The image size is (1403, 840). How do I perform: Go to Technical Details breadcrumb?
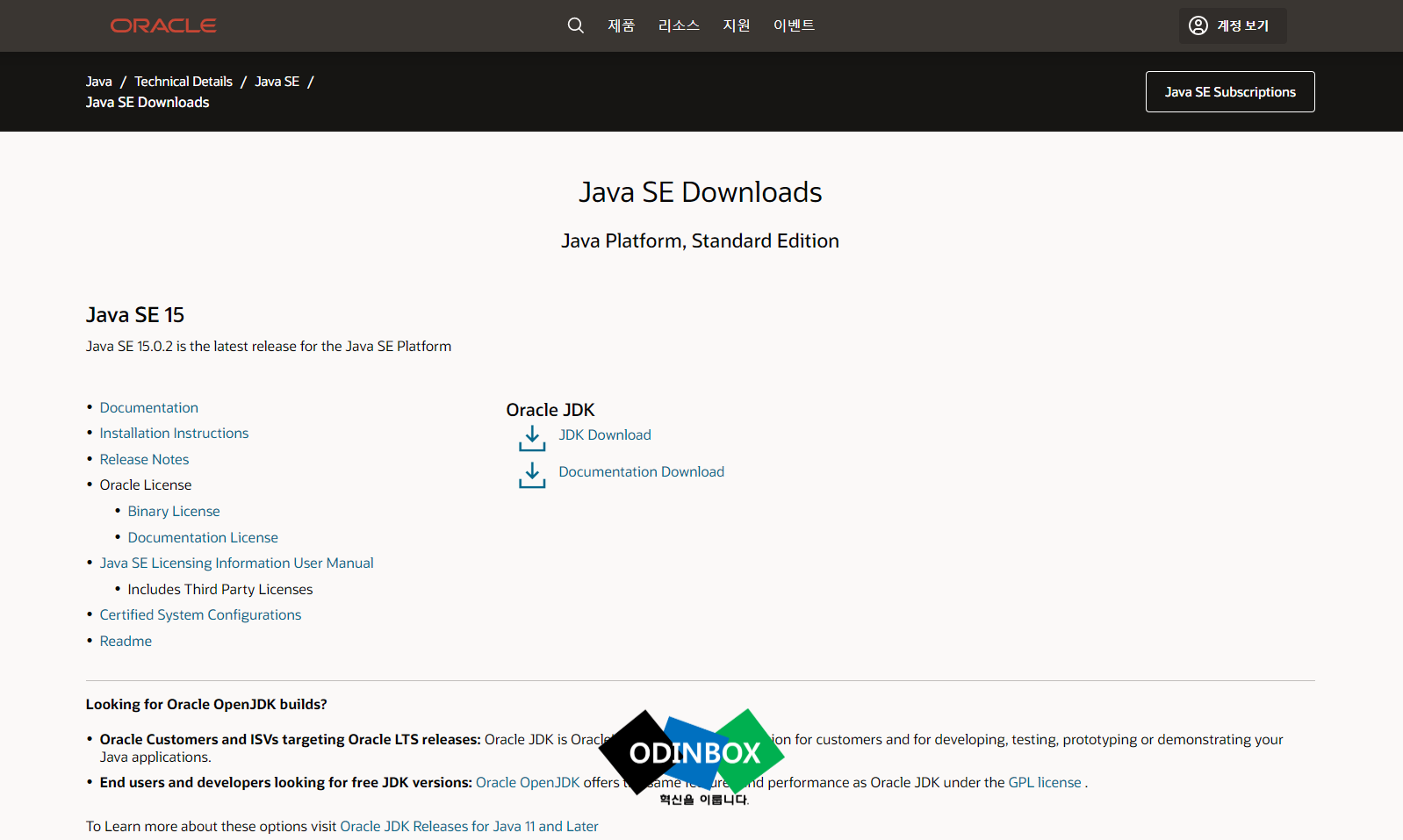(183, 82)
